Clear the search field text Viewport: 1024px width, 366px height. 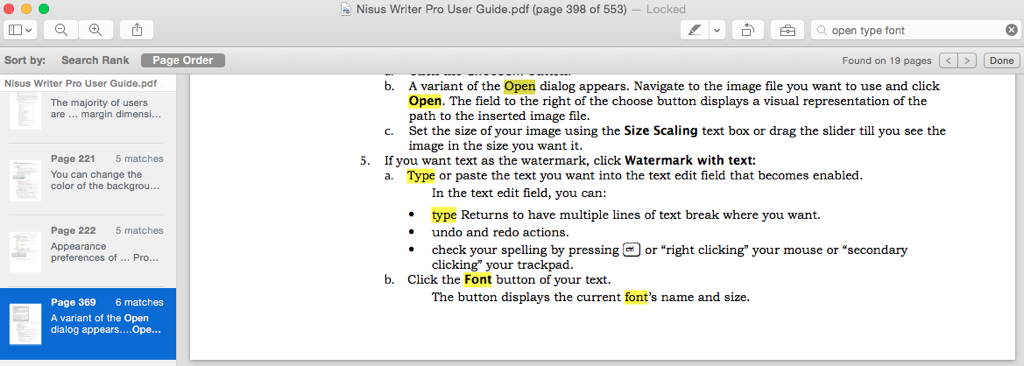coord(1011,30)
